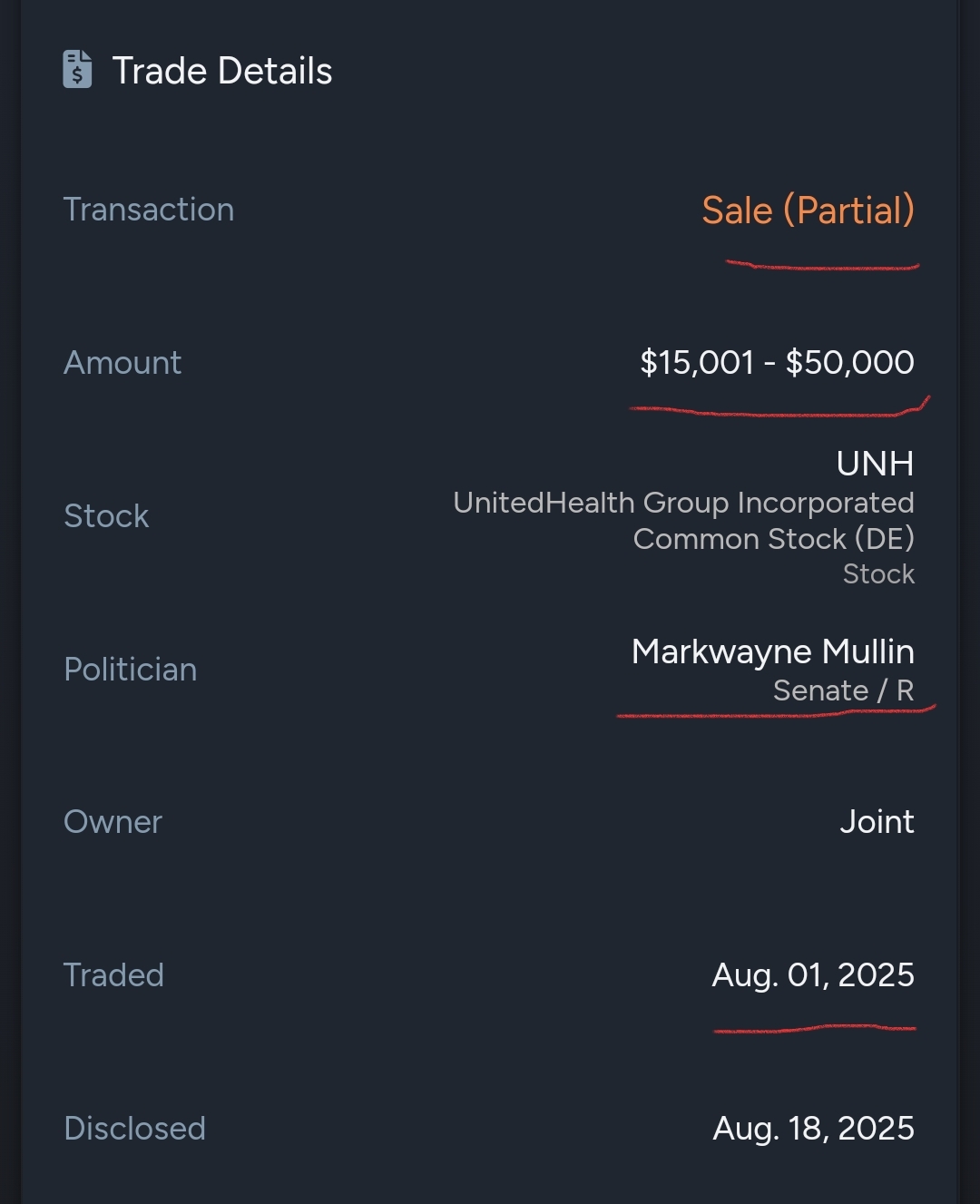Click the $15,001 - $50,000 amount value
This screenshot has height=1204, width=980.
(777, 363)
